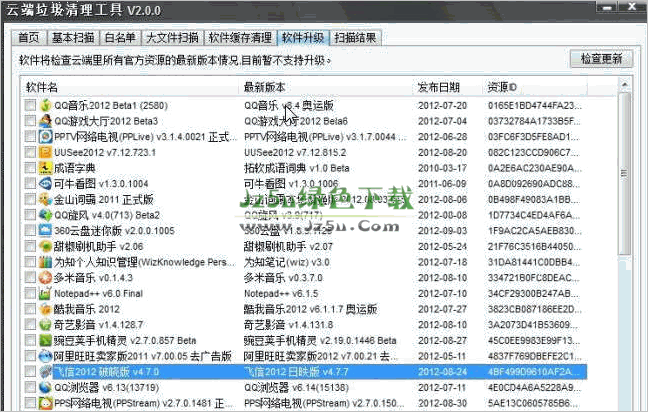Click the 为知个人知识管理 row icon
648x412 pixels.
point(45,262)
